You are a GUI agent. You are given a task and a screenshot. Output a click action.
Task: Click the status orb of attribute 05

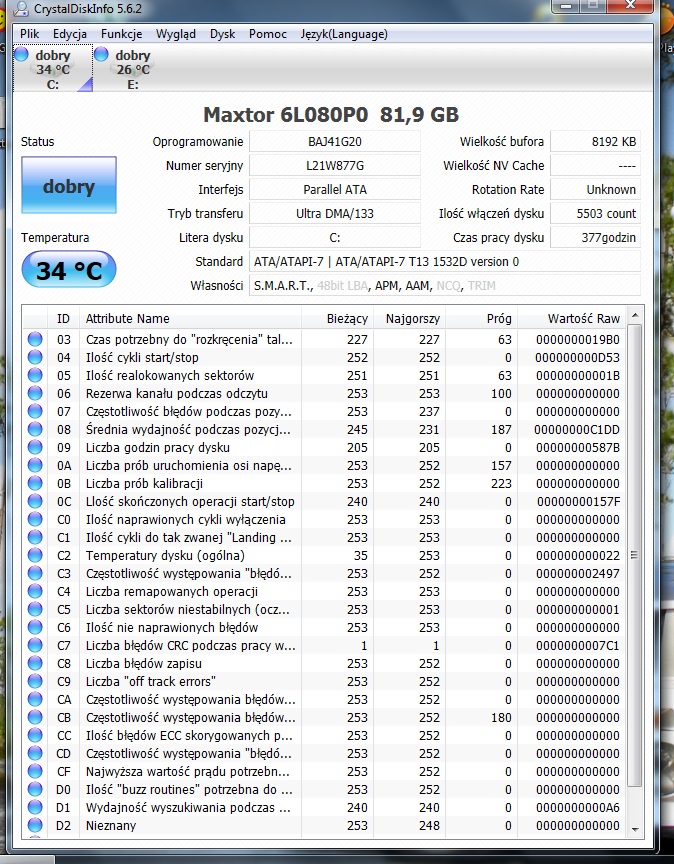pyautogui.click(x=35, y=375)
